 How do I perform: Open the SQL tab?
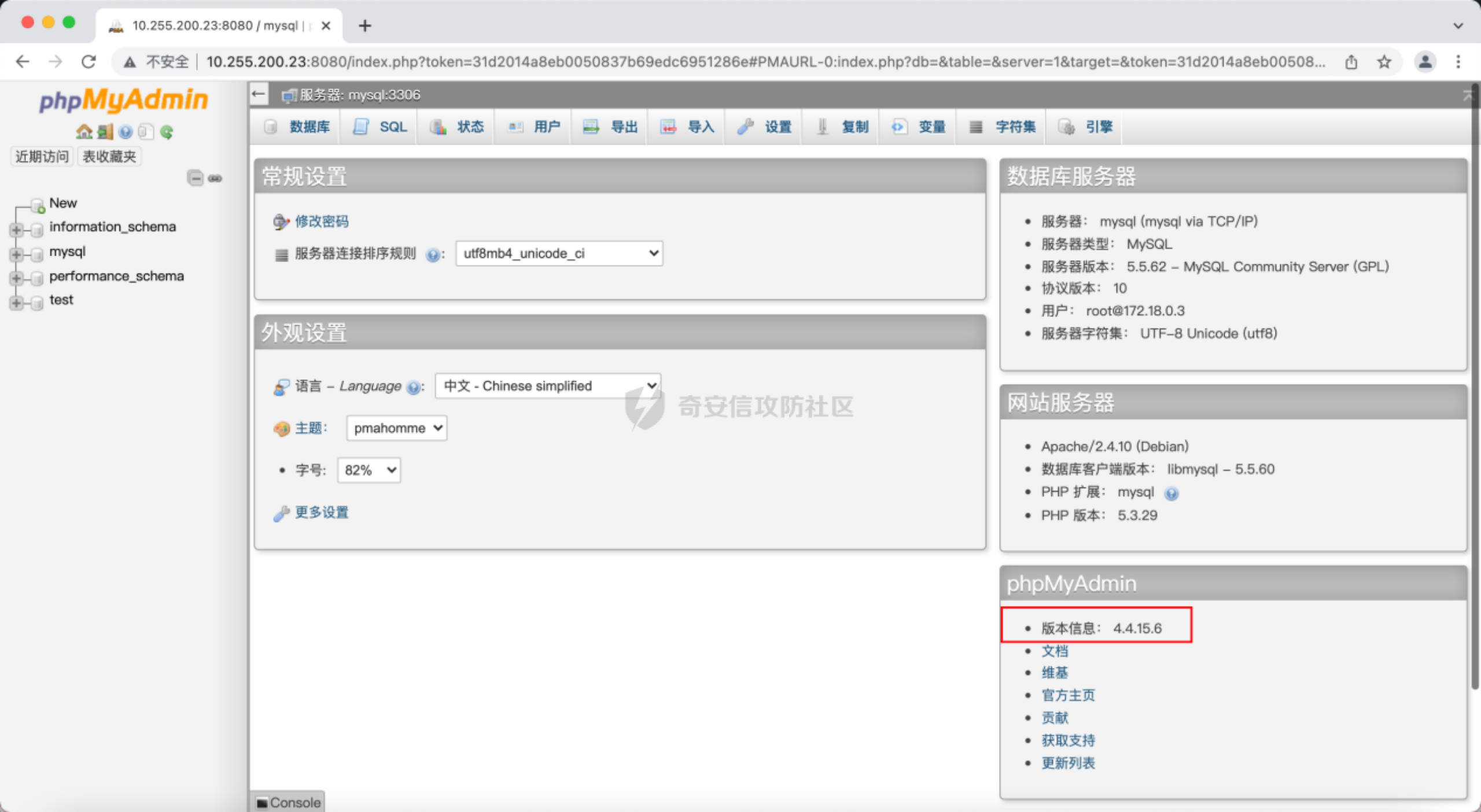point(380,127)
